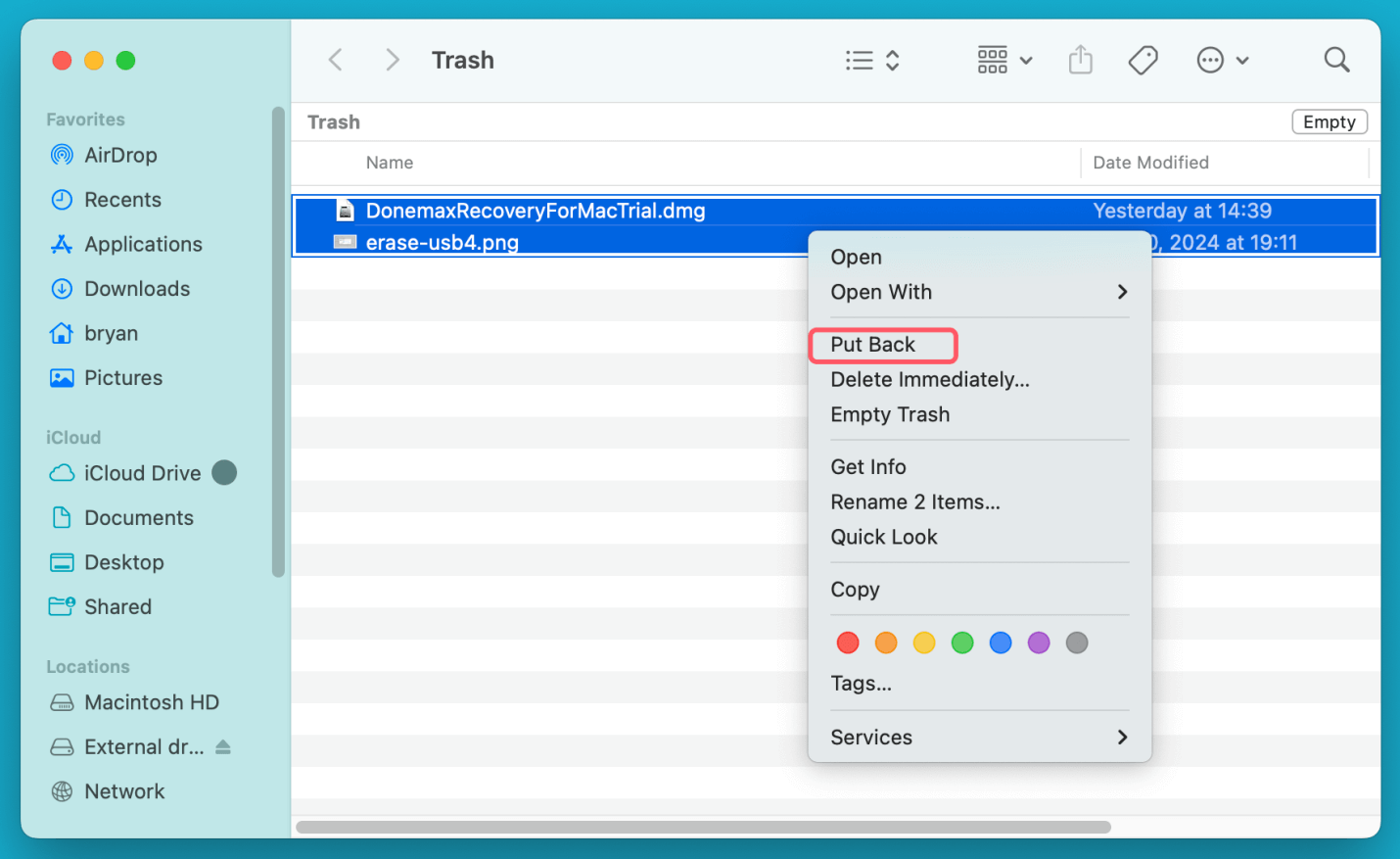Image resolution: width=1400 pixels, height=859 pixels.
Task: Click the Search magnifier icon
Action: [1336, 60]
